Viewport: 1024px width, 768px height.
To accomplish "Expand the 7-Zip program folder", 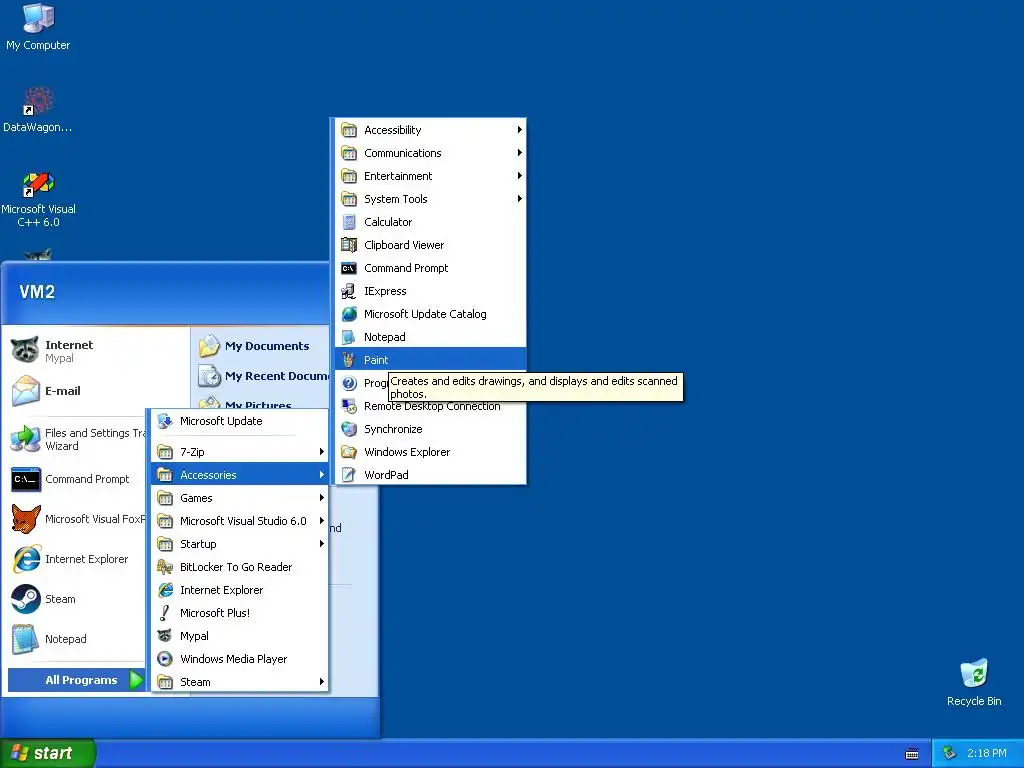I will pyautogui.click(x=239, y=452).
